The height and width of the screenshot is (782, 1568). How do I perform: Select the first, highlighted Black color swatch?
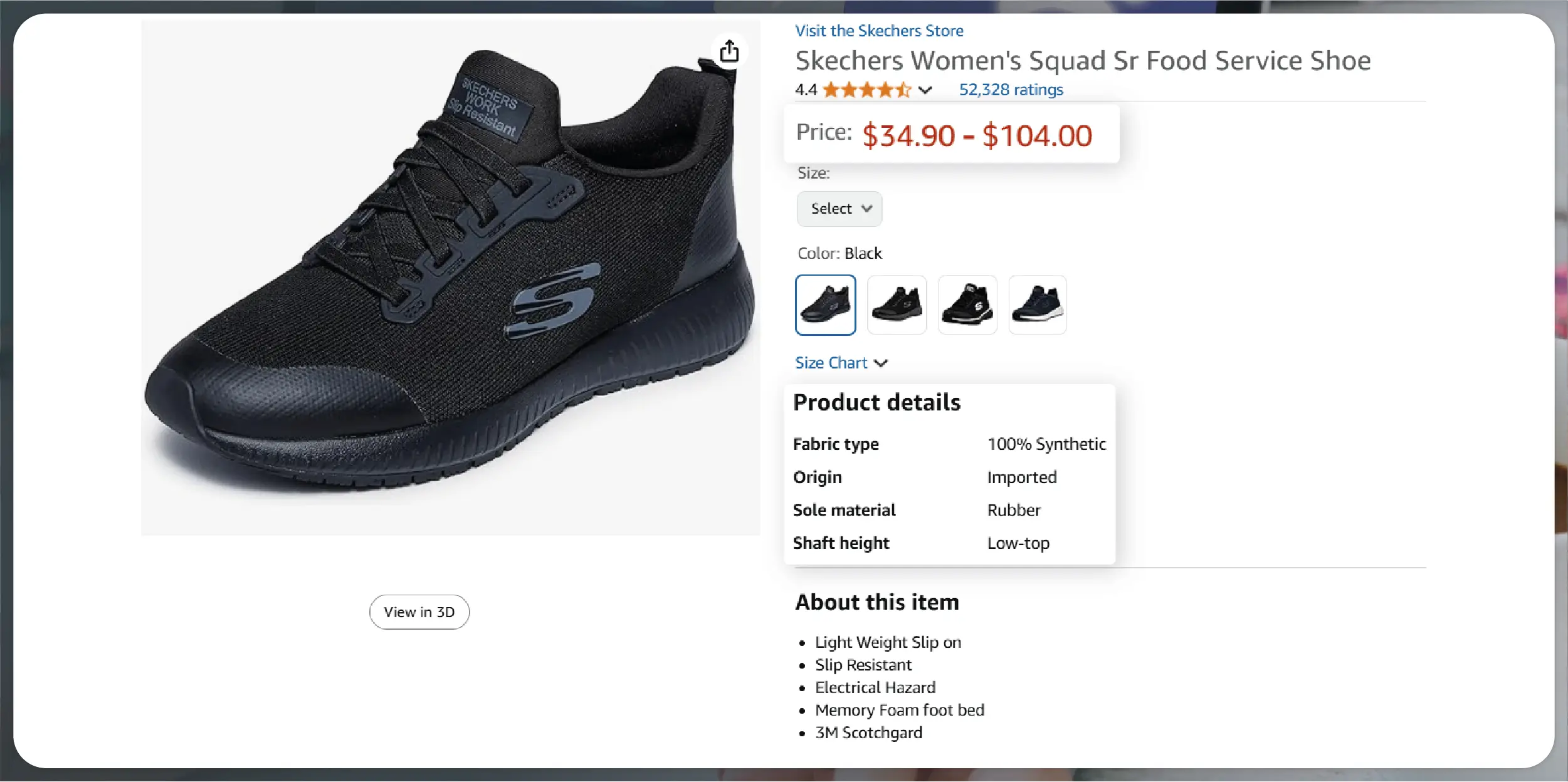pyautogui.click(x=825, y=305)
